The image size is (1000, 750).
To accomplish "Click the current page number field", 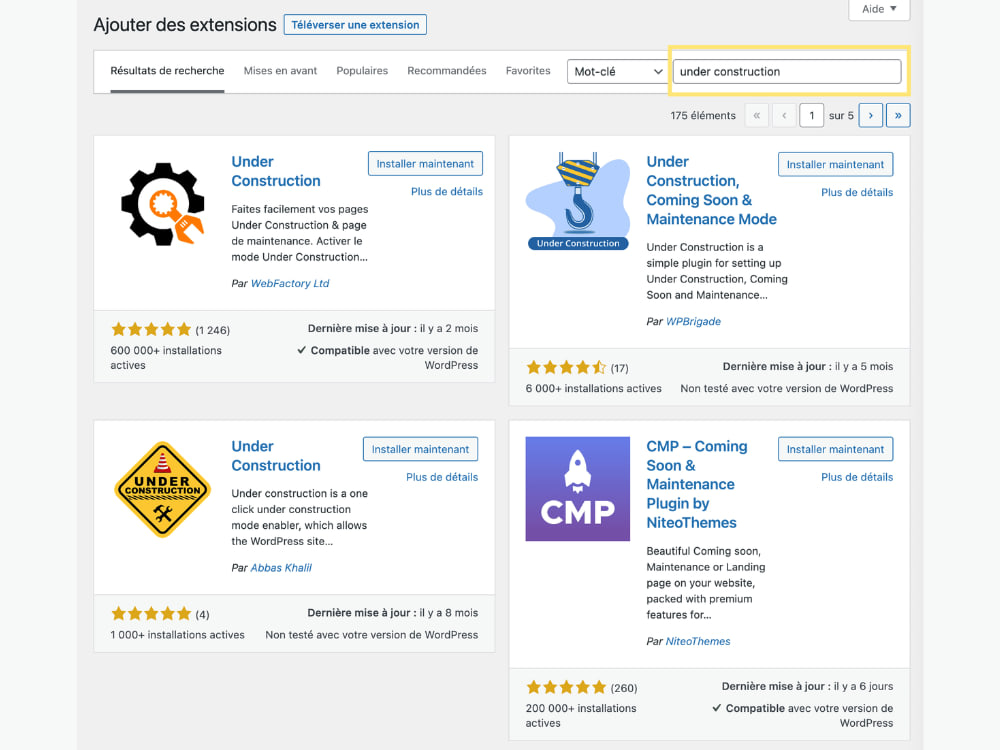I will [811, 115].
